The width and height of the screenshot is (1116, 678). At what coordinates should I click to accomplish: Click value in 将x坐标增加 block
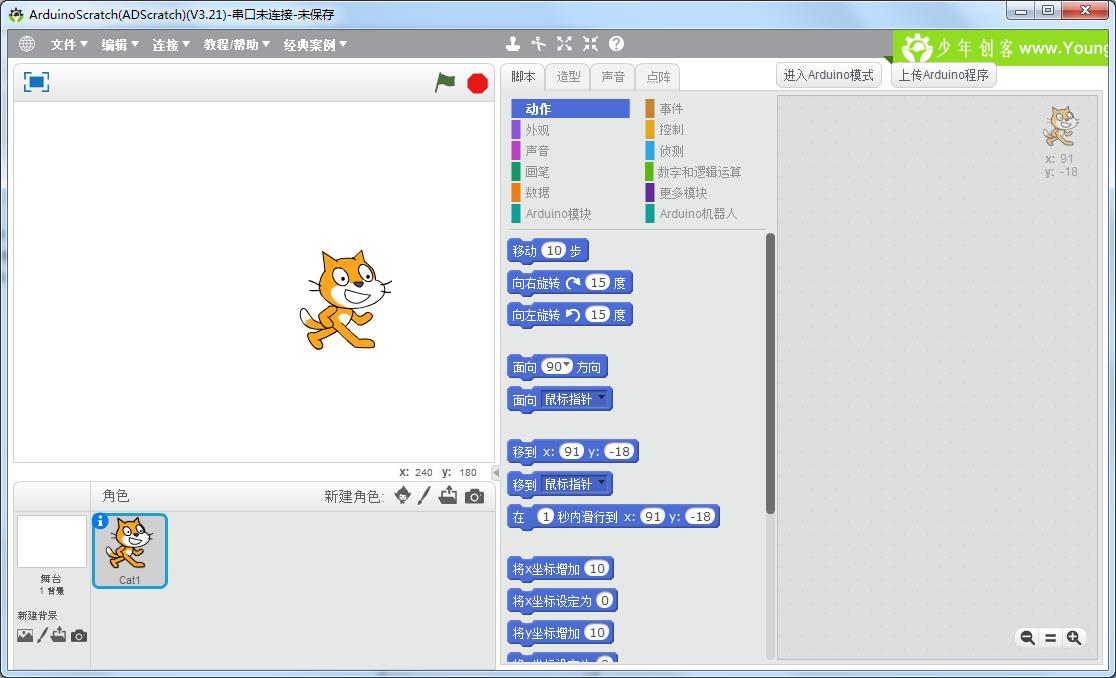coord(596,568)
